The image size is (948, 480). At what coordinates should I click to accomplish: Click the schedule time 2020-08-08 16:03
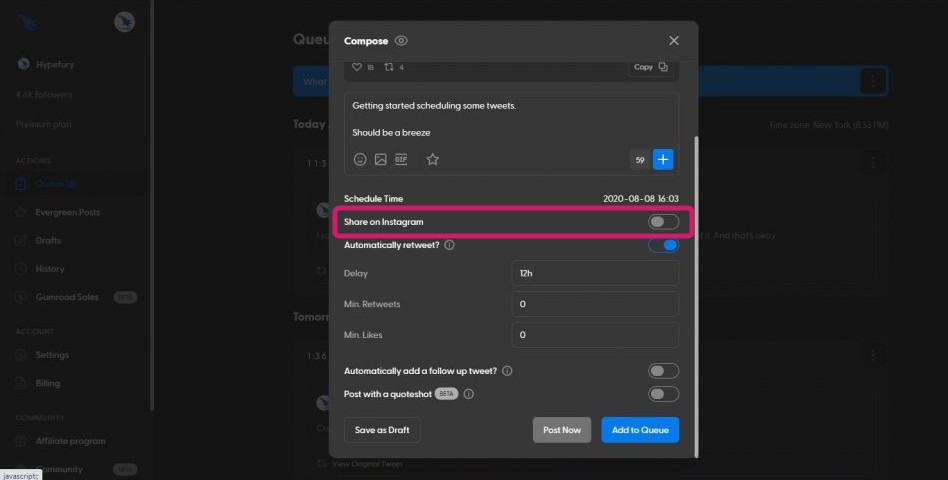click(x=641, y=199)
